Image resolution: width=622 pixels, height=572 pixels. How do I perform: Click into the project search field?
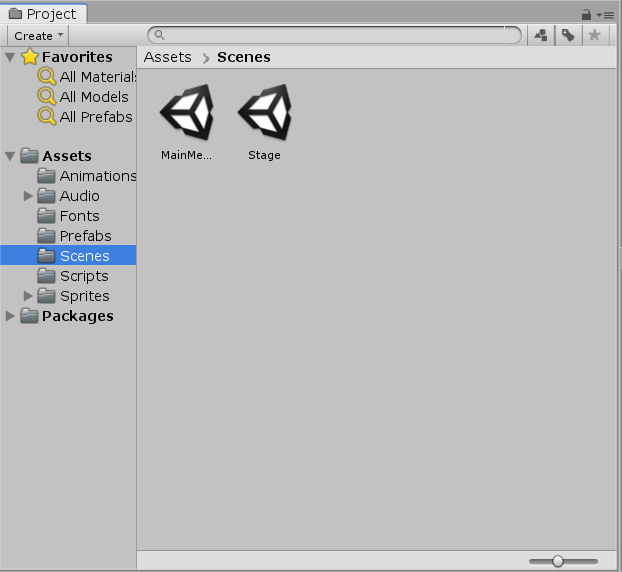334,35
